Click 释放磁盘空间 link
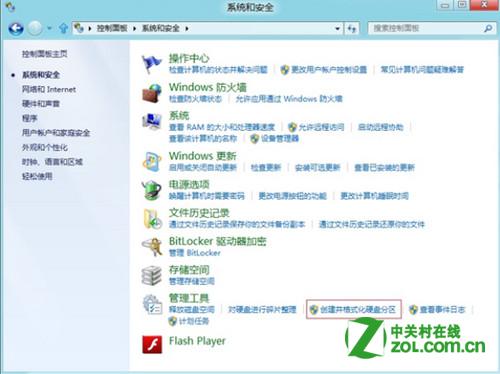The width and height of the screenshot is (500, 374). coord(192,310)
